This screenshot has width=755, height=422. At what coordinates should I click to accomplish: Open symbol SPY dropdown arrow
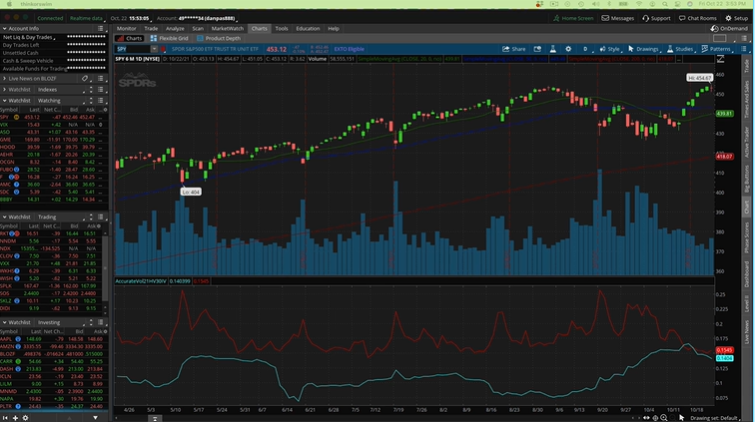click(154, 49)
